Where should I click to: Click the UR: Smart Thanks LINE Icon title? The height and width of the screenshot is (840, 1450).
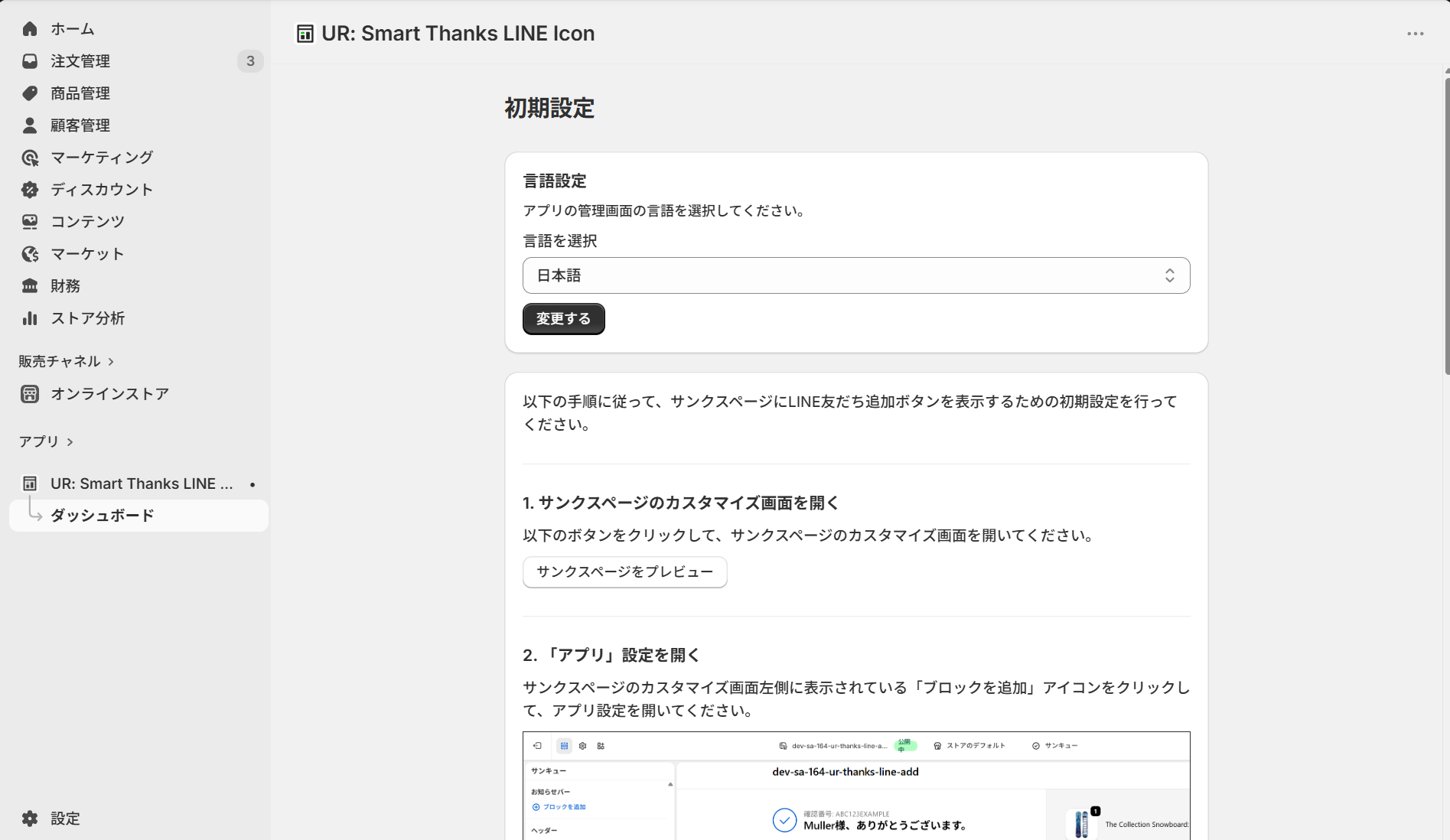(x=458, y=34)
